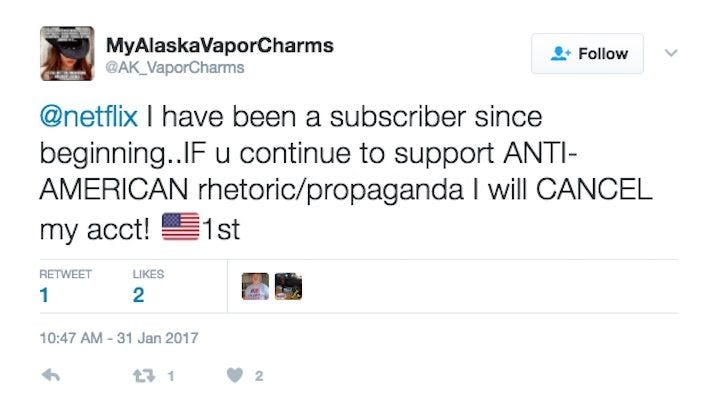The image size is (717, 414).
Task: Click the retweet number beside the arrows
Action: pyautogui.click(x=171, y=376)
